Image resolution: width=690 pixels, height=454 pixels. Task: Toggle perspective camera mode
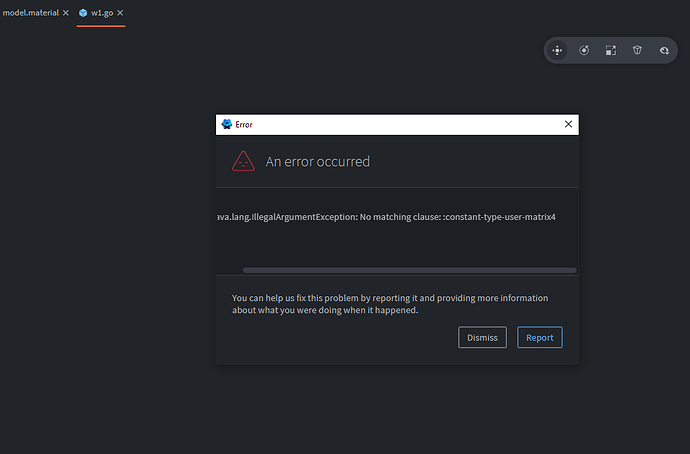pos(637,50)
